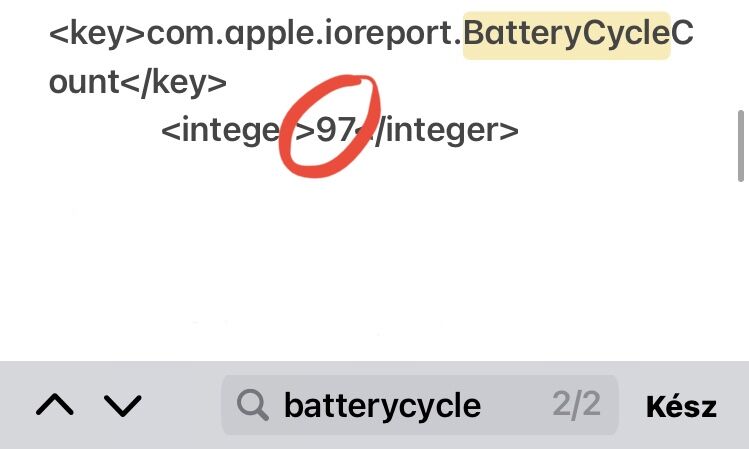Tap the opening <intege tag text
The height and width of the screenshot is (449, 749).
pos(221,131)
